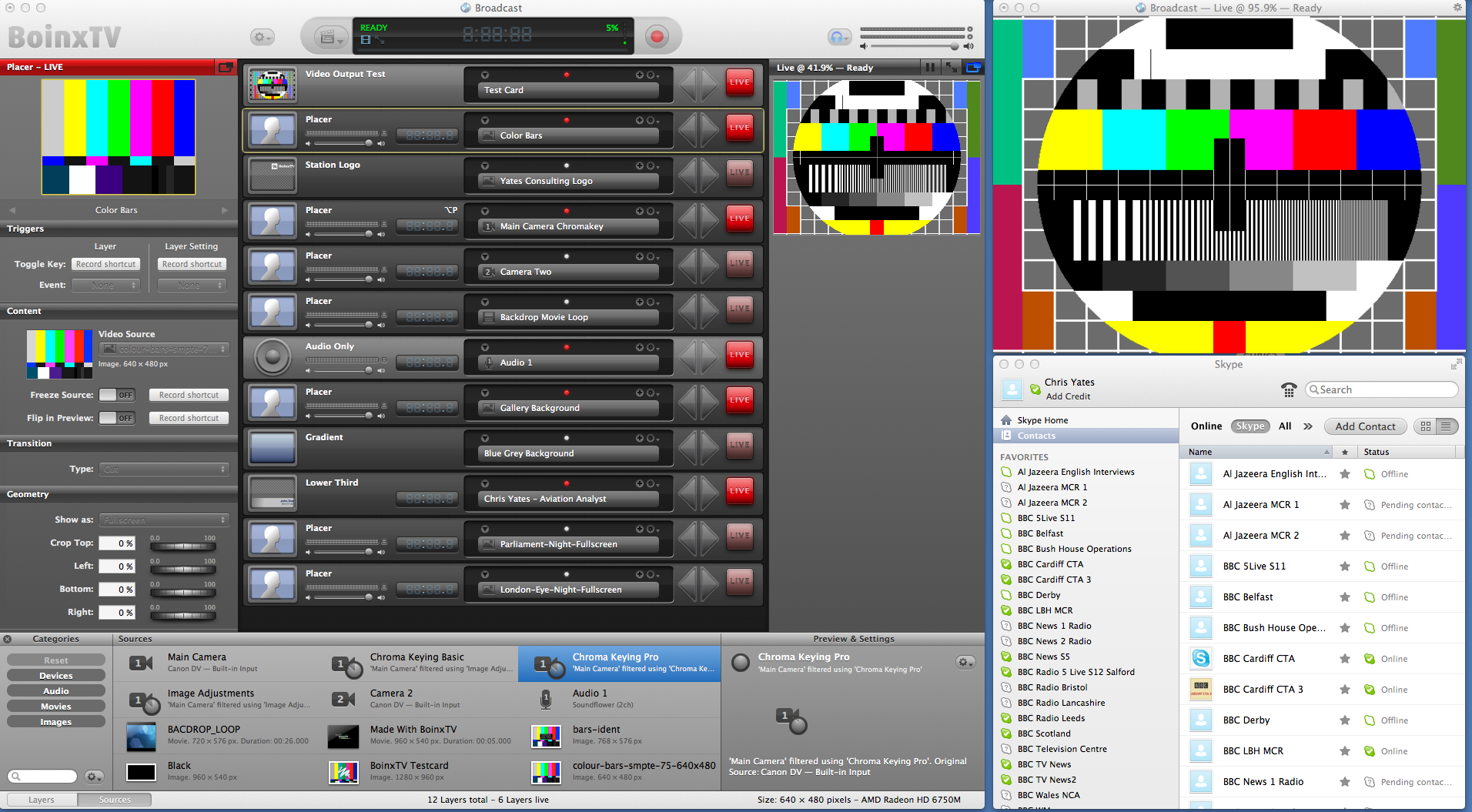Click the Skype Search field
Screen dimensions: 1472x812
1382,390
